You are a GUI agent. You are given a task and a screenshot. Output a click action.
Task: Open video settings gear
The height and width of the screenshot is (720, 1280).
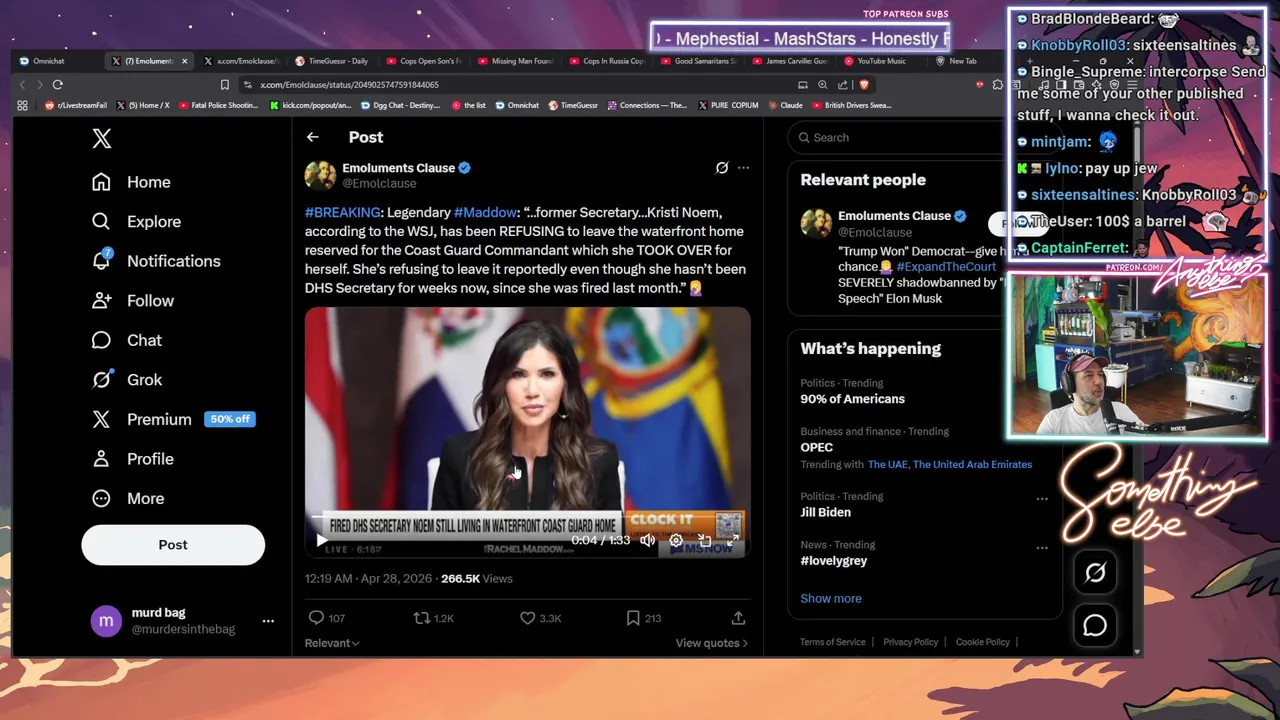click(676, 540)
